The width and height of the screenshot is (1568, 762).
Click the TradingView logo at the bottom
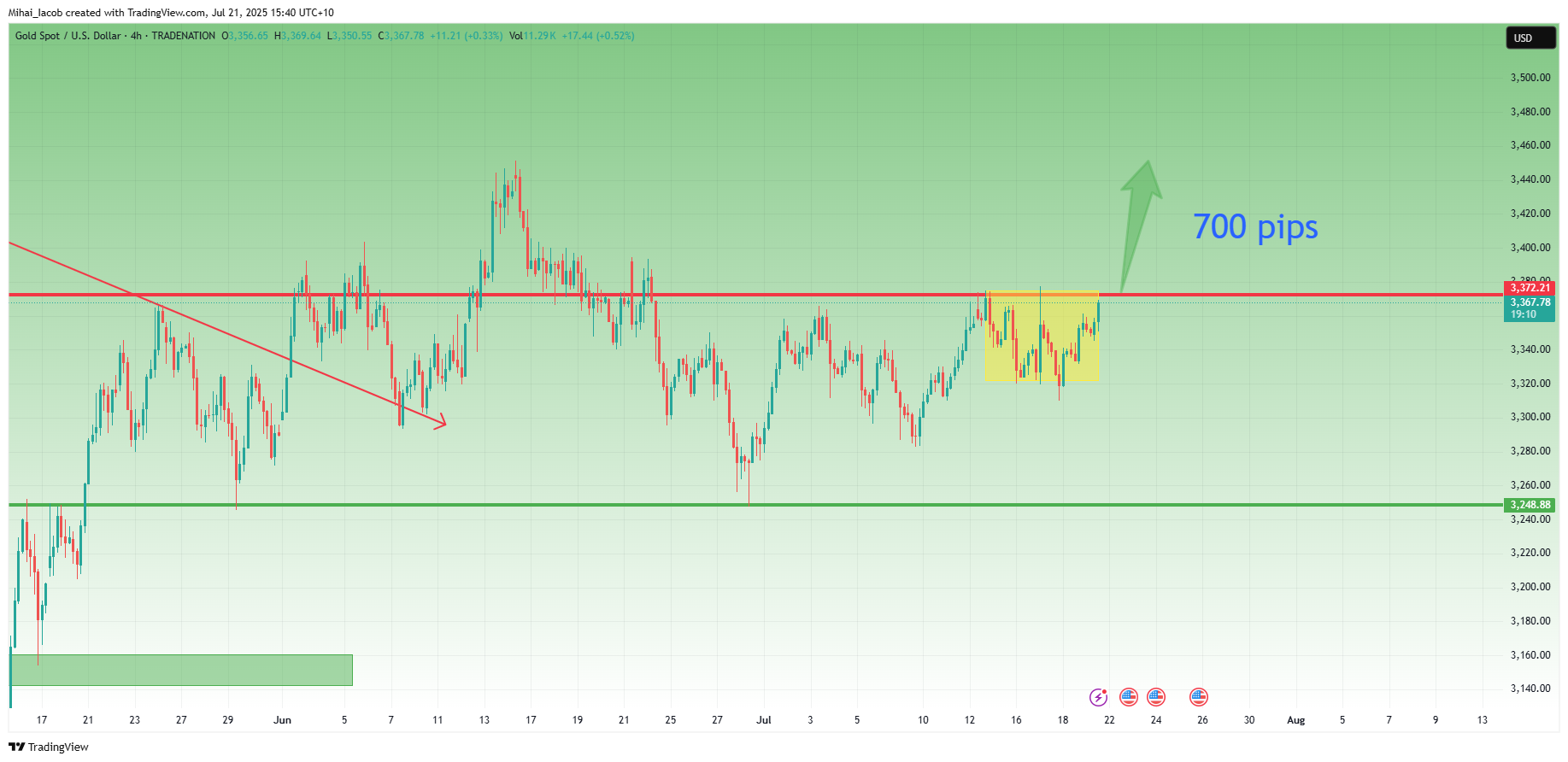pos(49,747)
